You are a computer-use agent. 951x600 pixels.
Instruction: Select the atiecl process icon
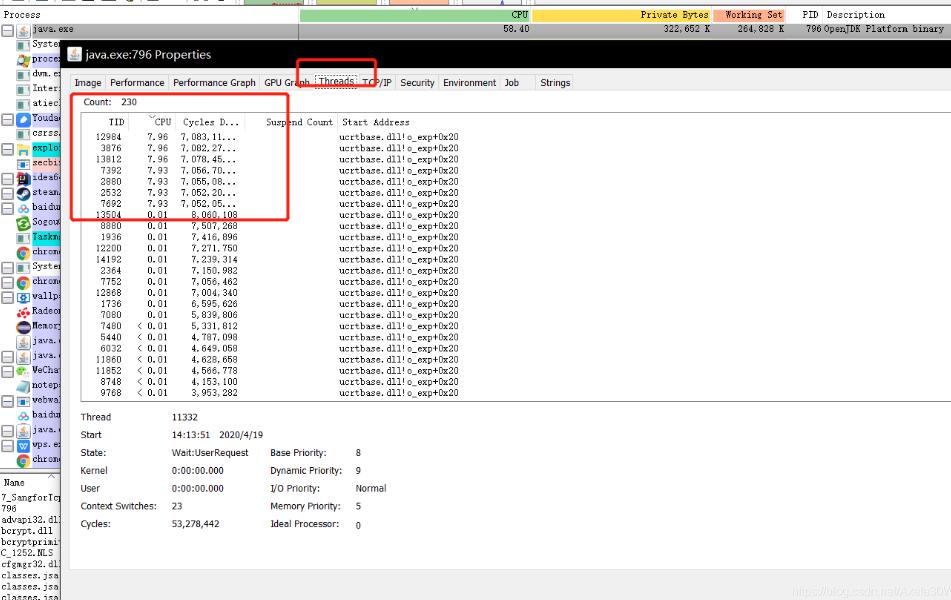(24, 104)
